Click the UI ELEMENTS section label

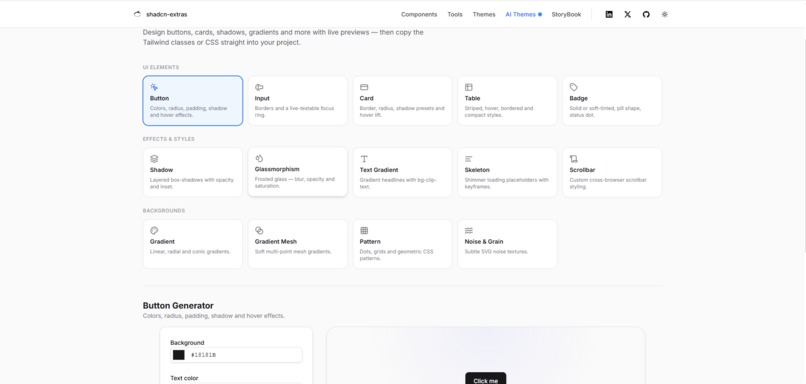[161, 67]
